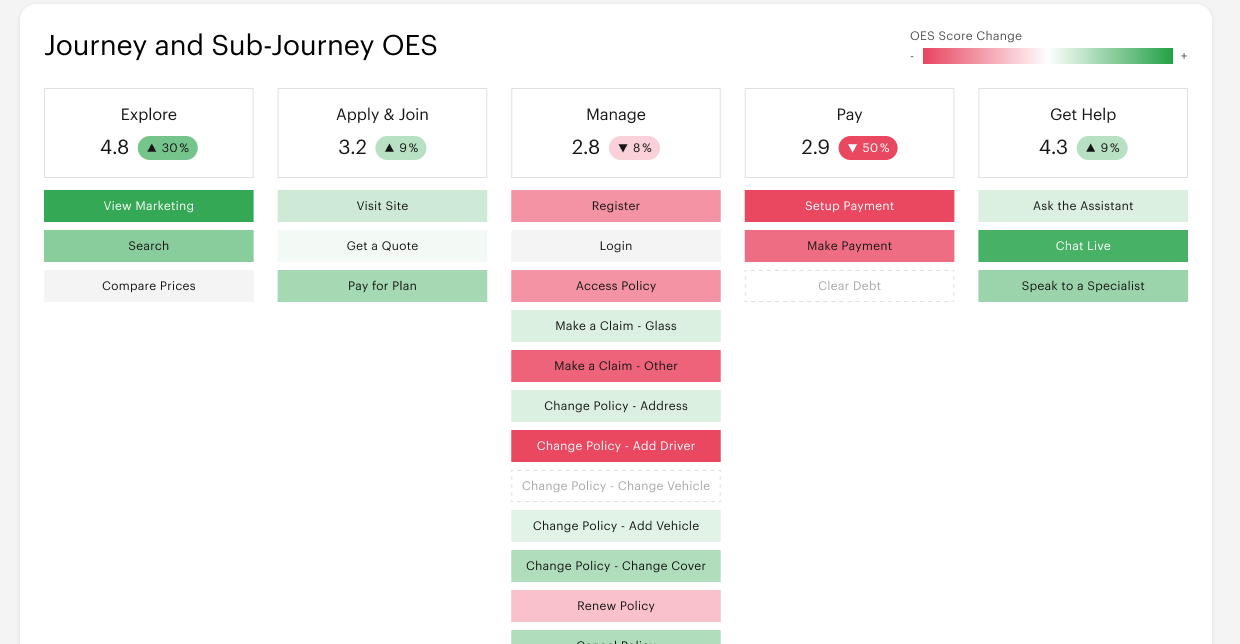Click the 2.9 score in Pay
The image size is (1240, 644).
[816, 148]
